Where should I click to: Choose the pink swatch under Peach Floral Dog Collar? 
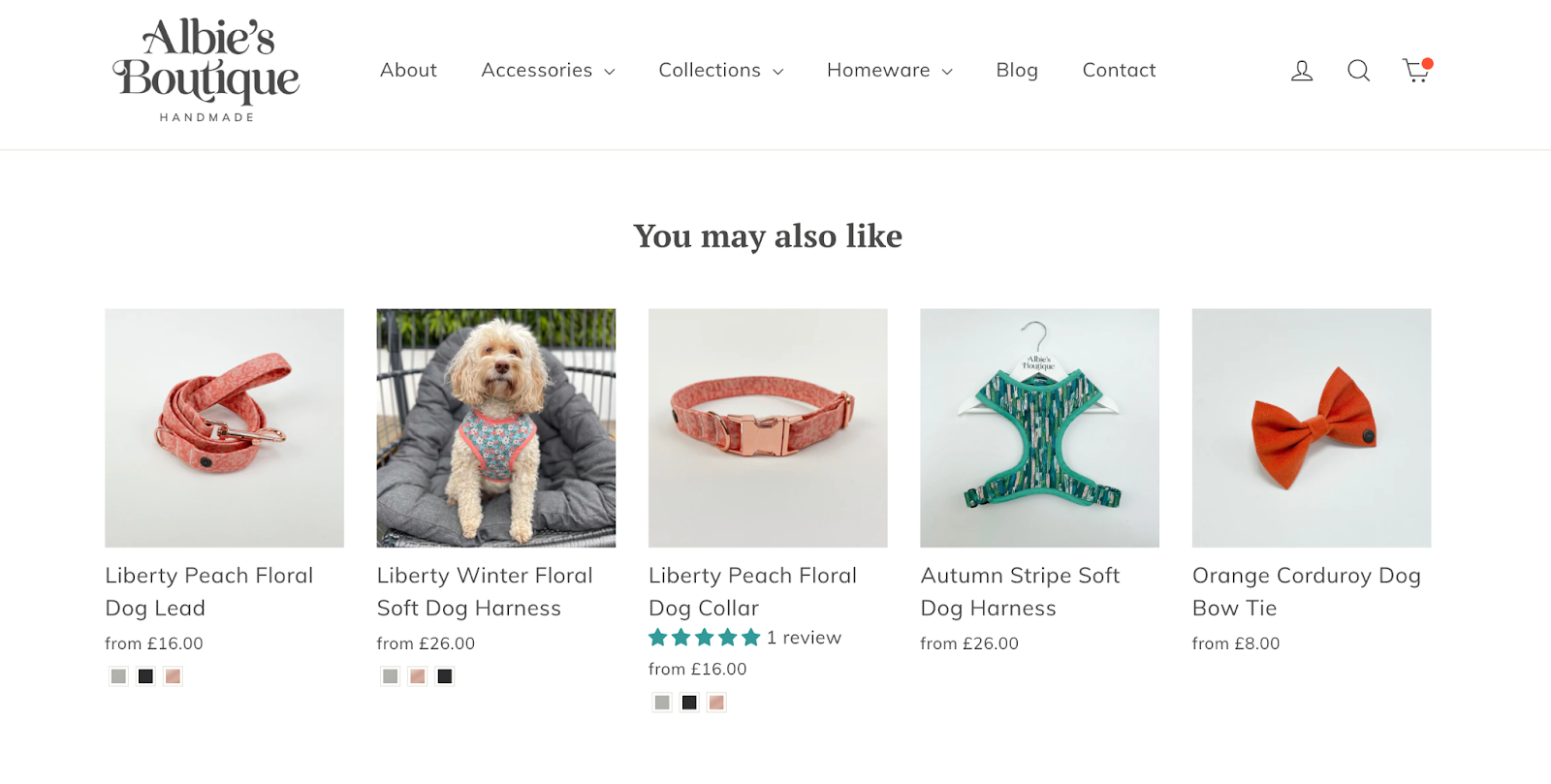716,703
